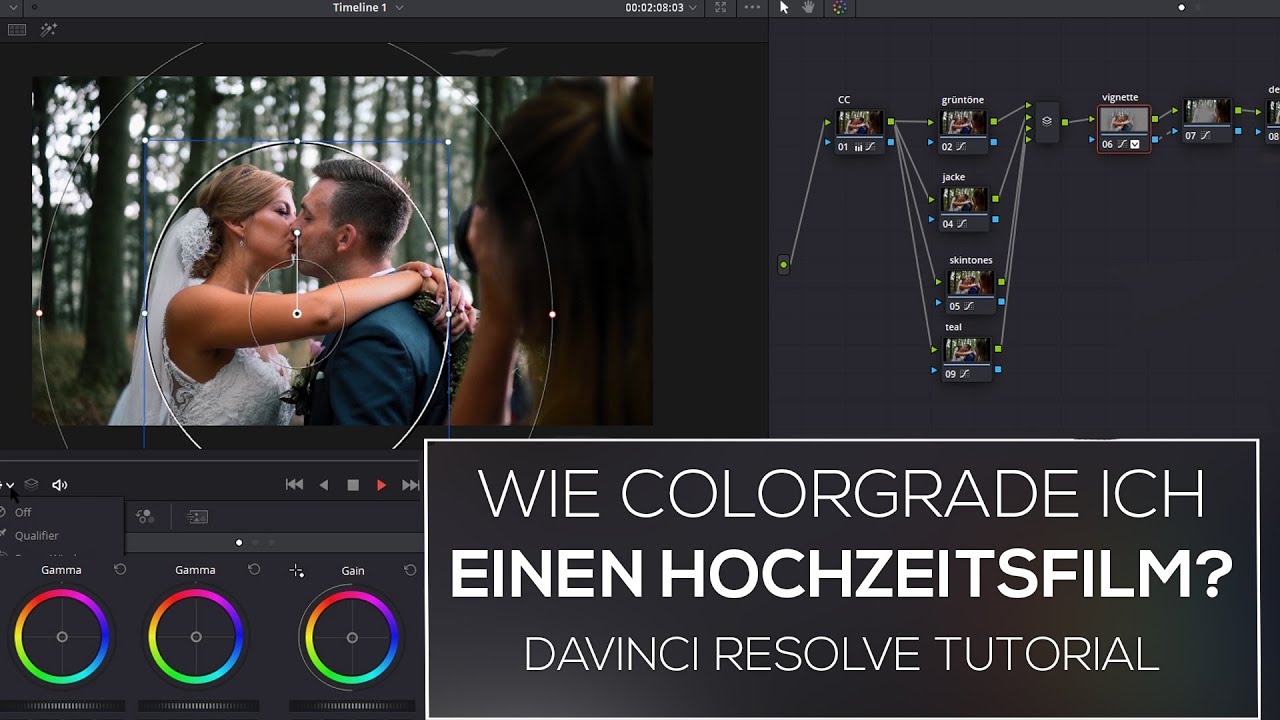Select node 07
Viewport: 1280px width, 720px height.
click(1207, 120)
